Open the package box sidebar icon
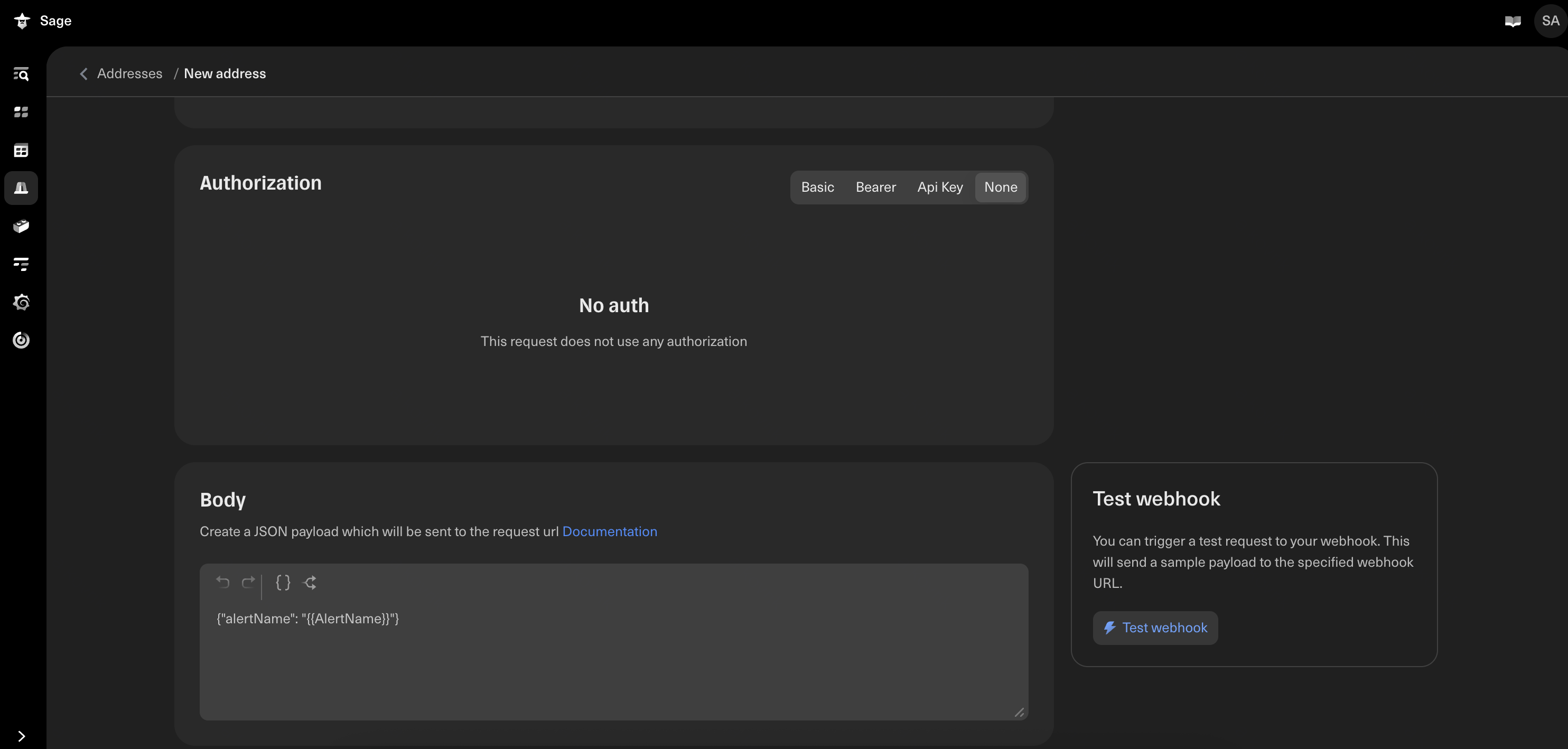This screenshot has width=1568, height=749. tap(21, 227)
